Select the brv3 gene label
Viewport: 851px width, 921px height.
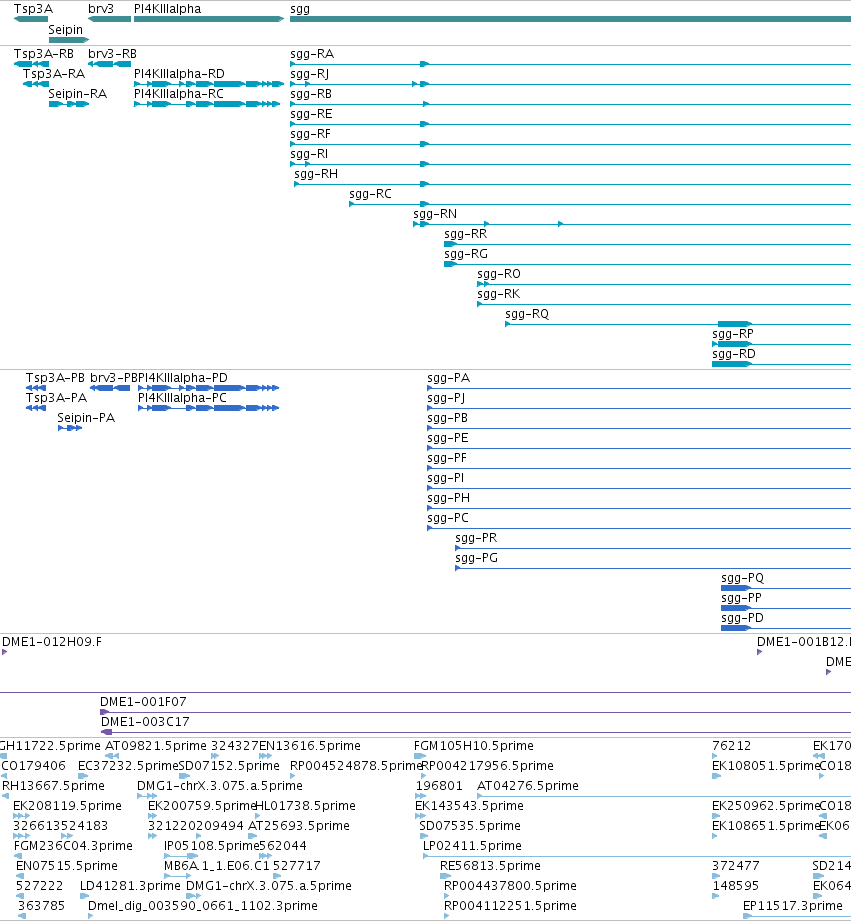(100, 9)
